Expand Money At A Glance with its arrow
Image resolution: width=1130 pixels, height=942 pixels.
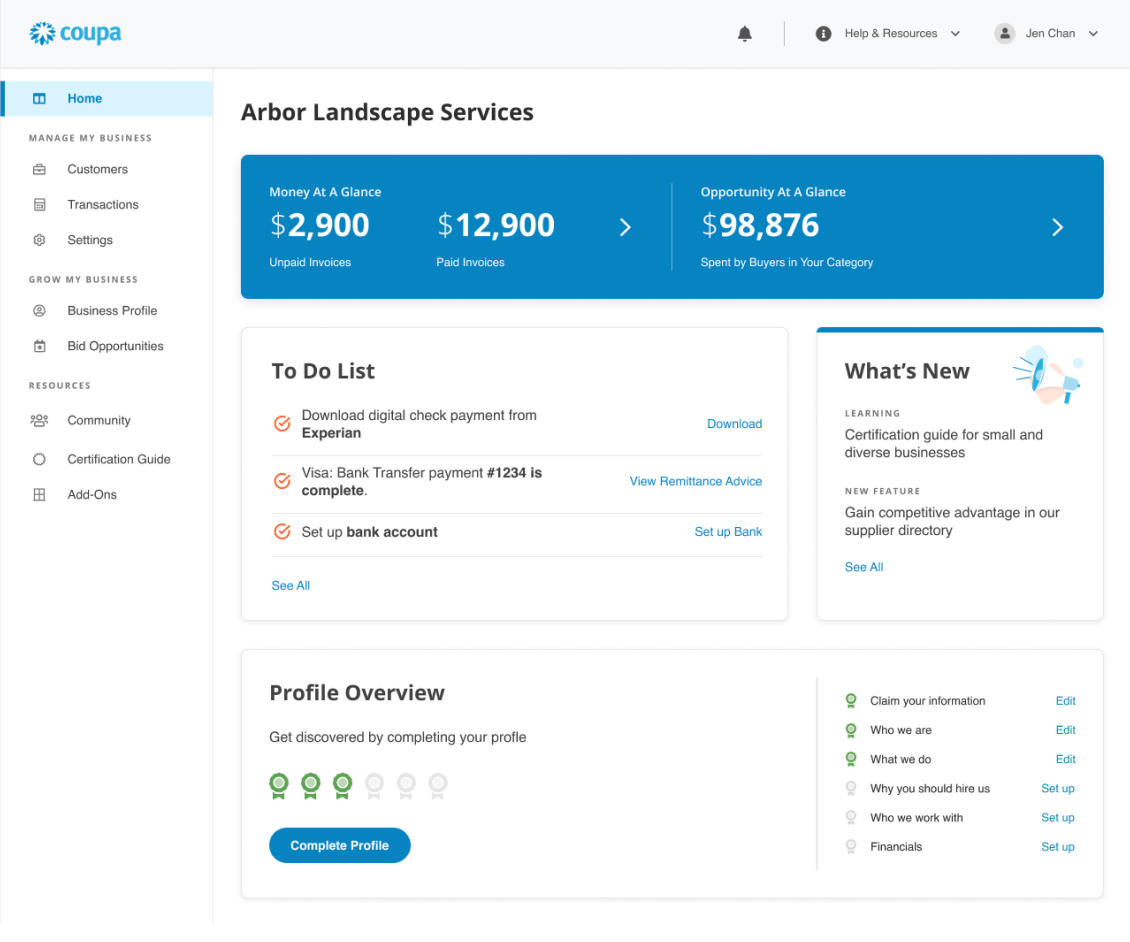(625, 228)
